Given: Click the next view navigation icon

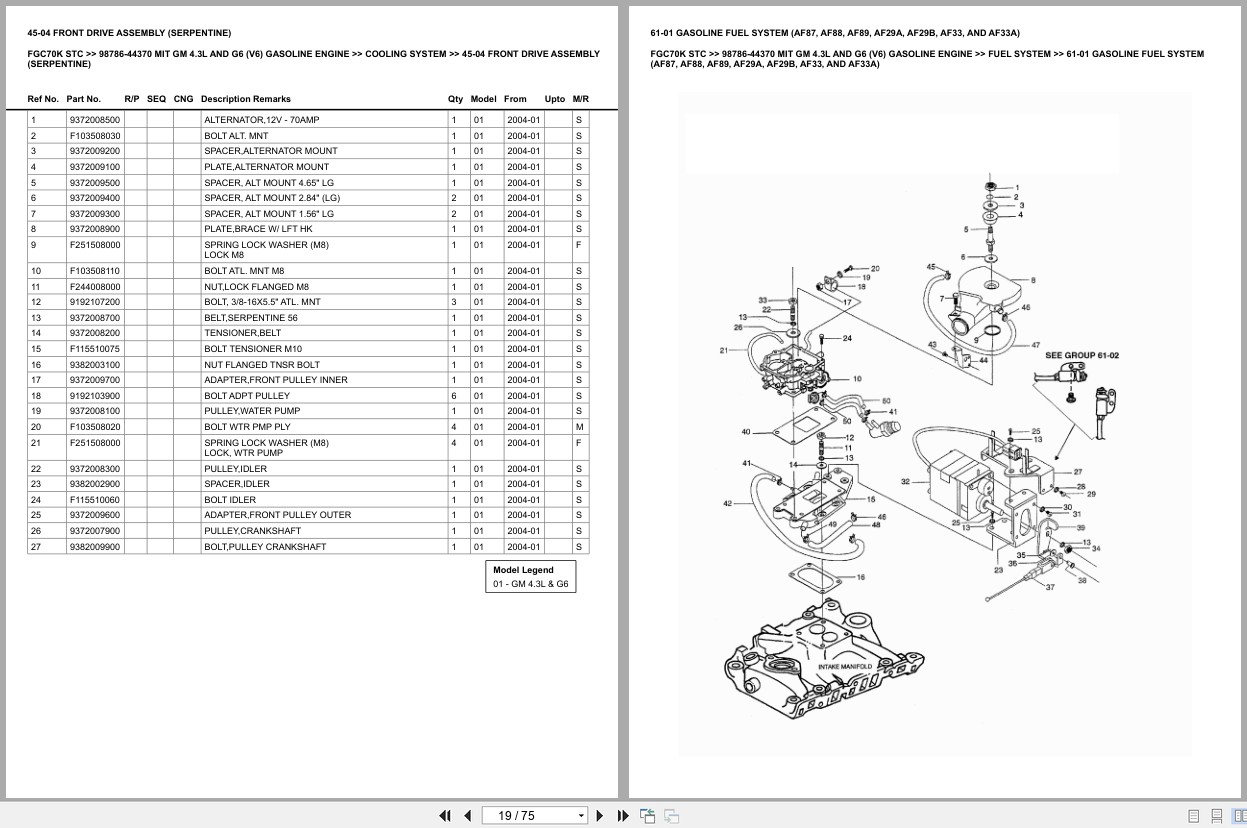Looking at the screenshot, I should [x=671, y=816].
